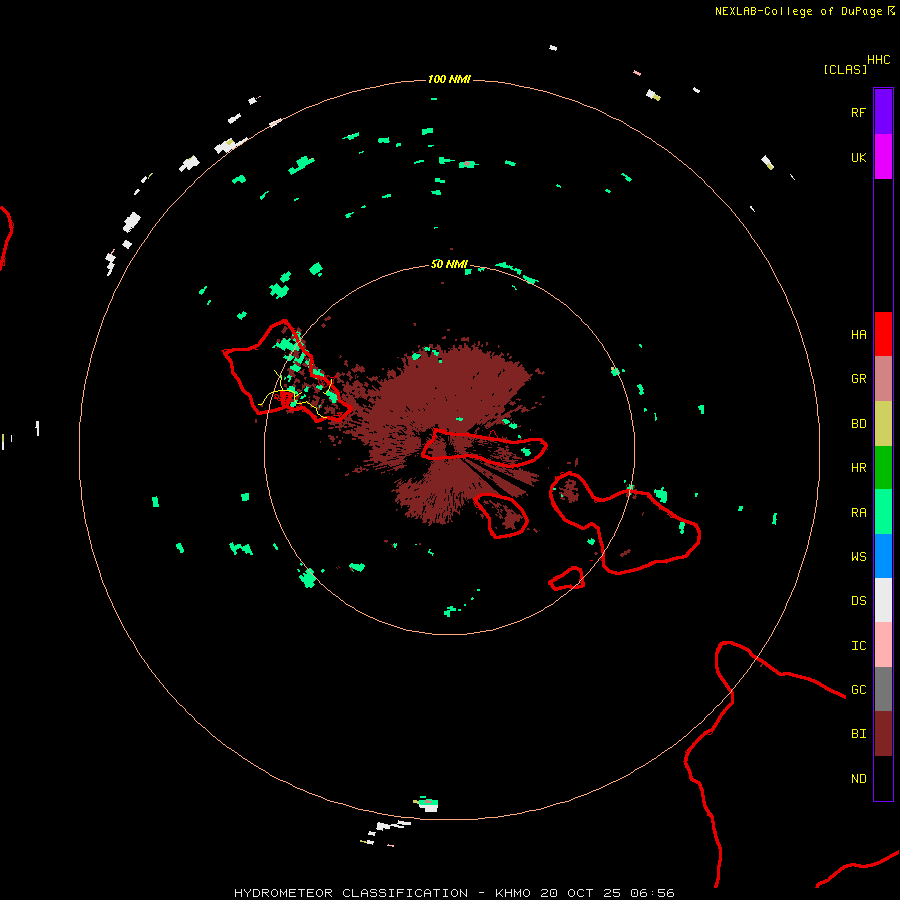This screenshot has width=900, height=900.
Task: Click the UK magenta legend swatch
Action: click(x=883, y=157)
